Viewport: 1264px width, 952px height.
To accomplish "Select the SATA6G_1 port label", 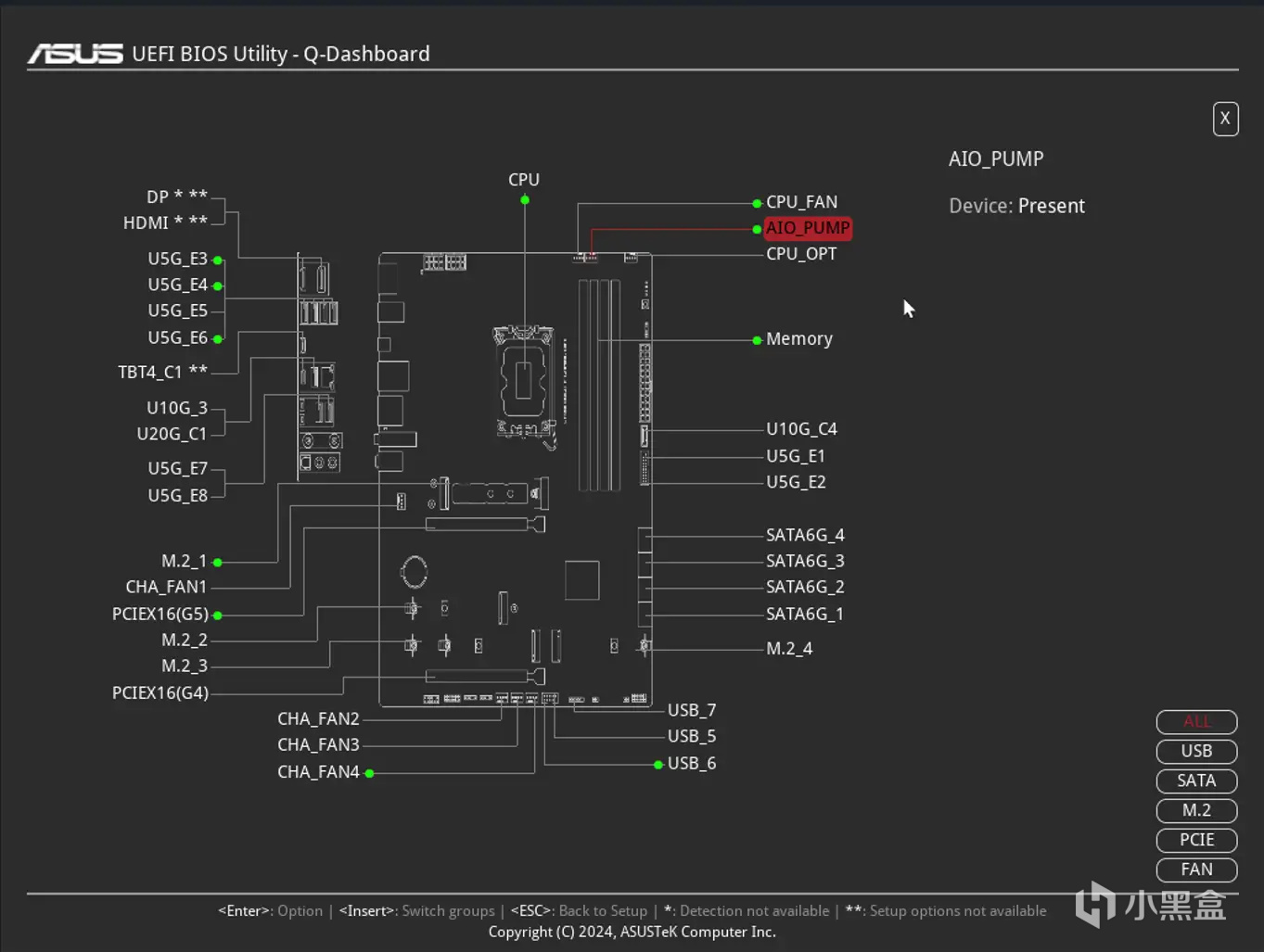I will [x=805, y=614].
